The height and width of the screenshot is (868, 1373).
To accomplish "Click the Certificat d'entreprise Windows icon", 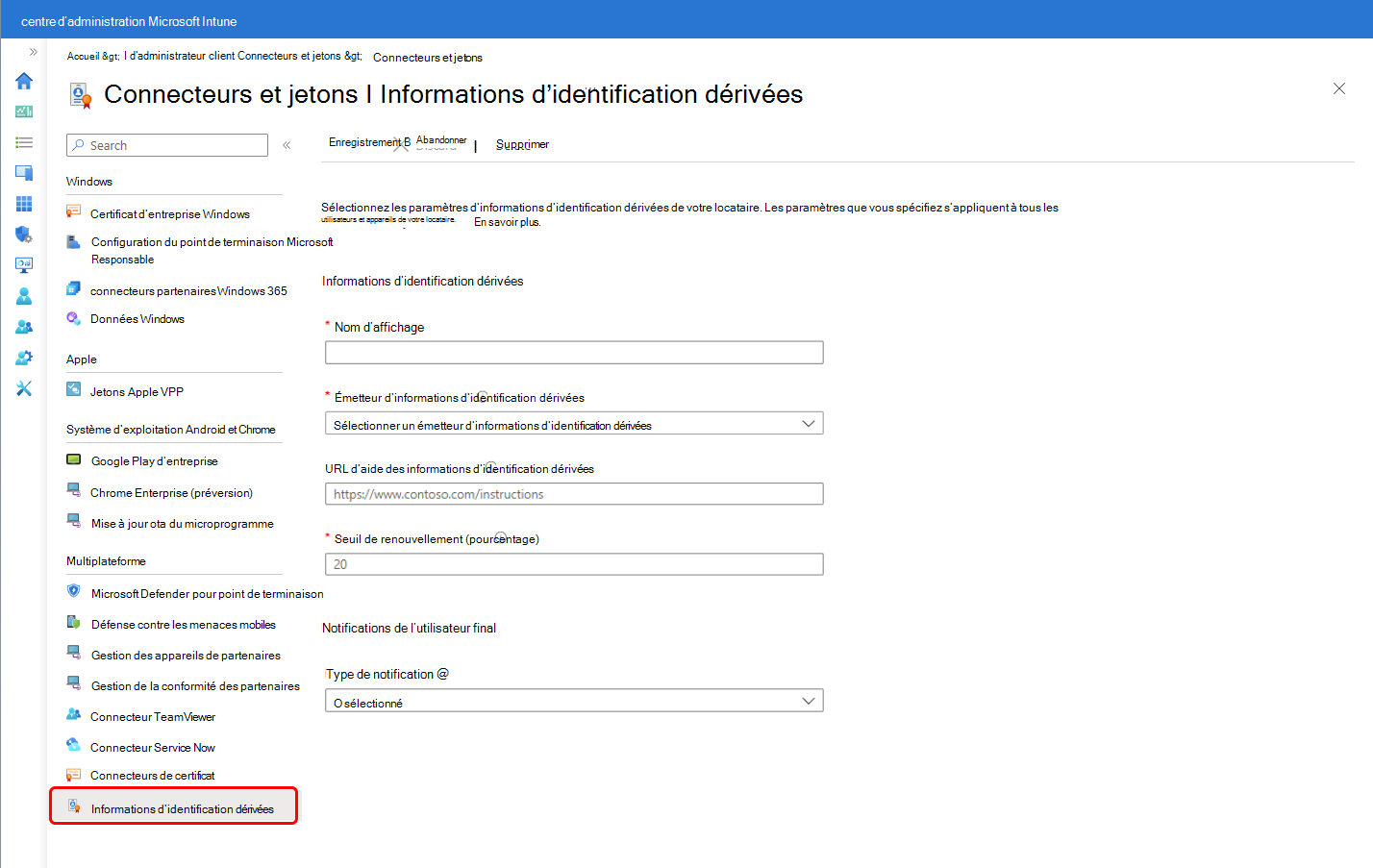I will coord(73,211).
